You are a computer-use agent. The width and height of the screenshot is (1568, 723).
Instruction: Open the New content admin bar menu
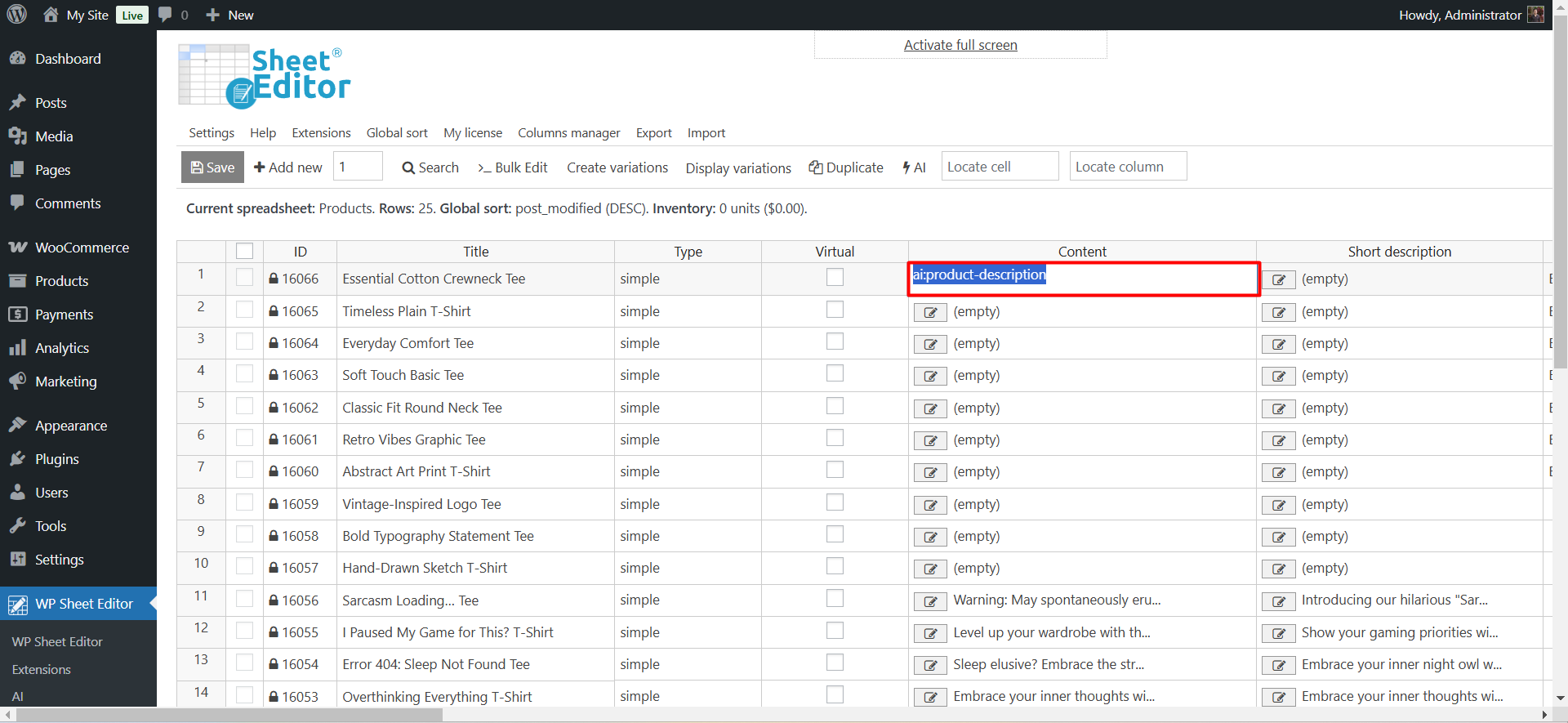[229, 15]
